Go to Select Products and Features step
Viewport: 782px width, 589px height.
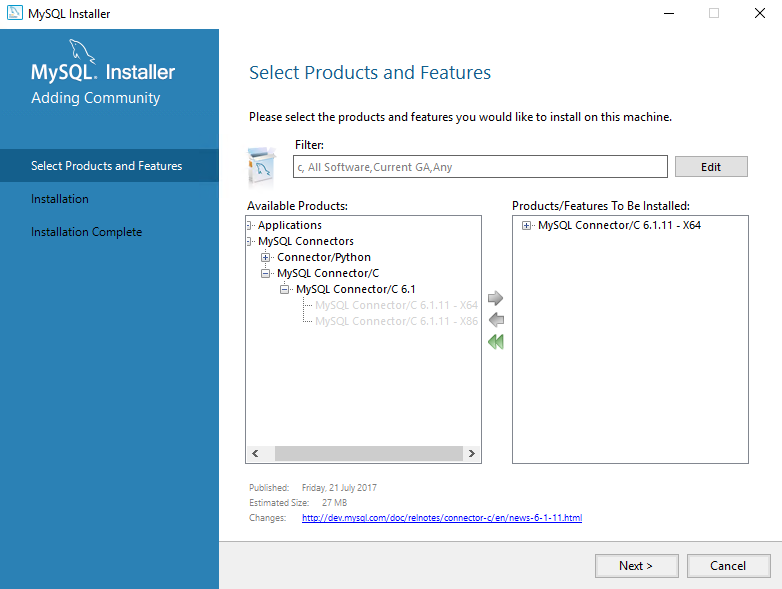(x=109, y=166)
